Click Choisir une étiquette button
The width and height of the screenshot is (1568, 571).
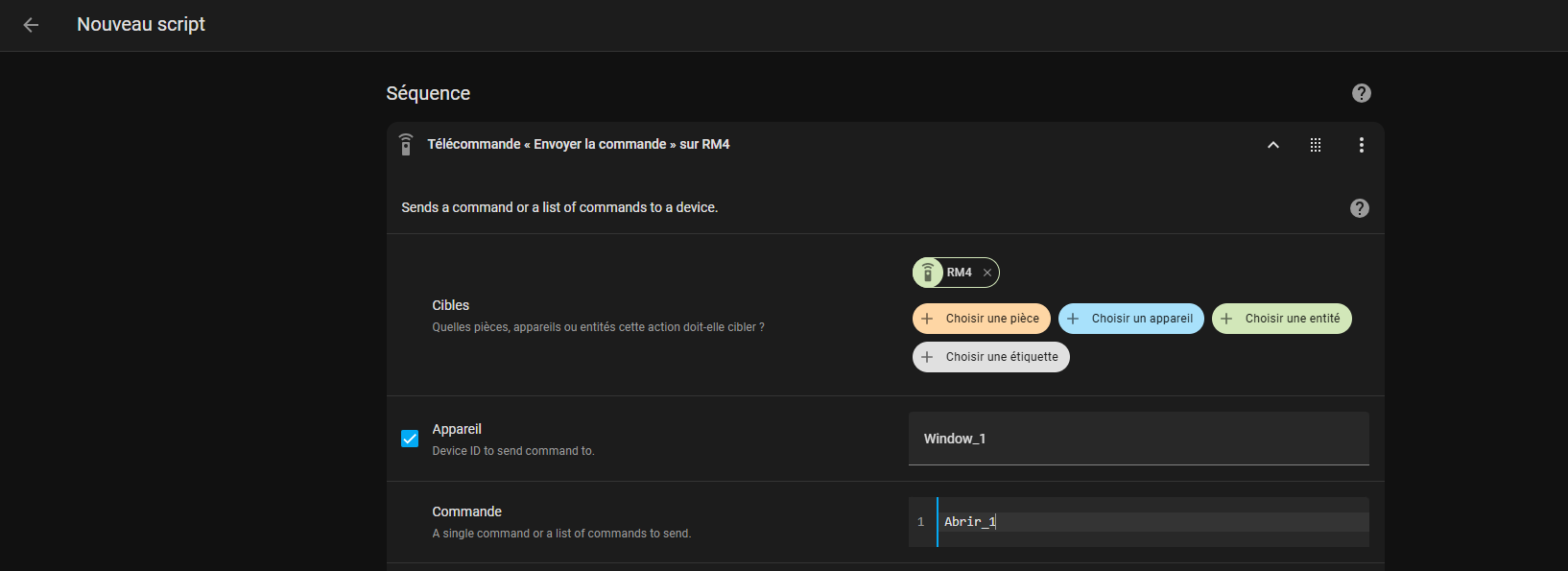point(990,357)
